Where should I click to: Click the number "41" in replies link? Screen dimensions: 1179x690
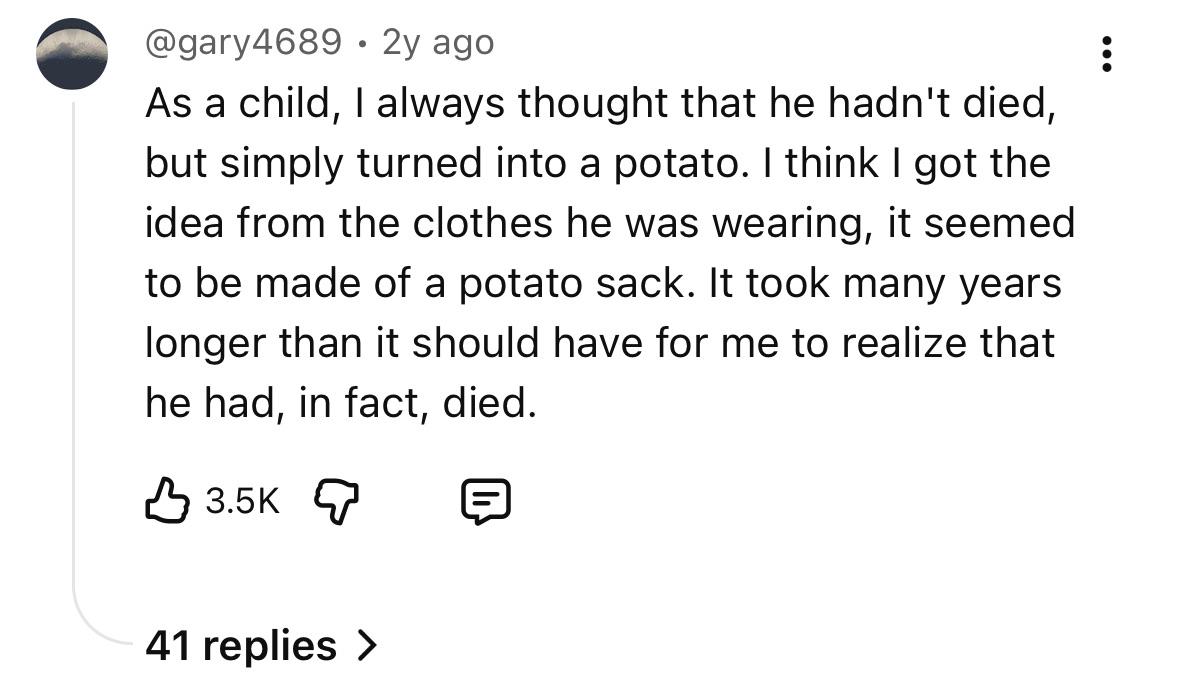click(168, 645)
